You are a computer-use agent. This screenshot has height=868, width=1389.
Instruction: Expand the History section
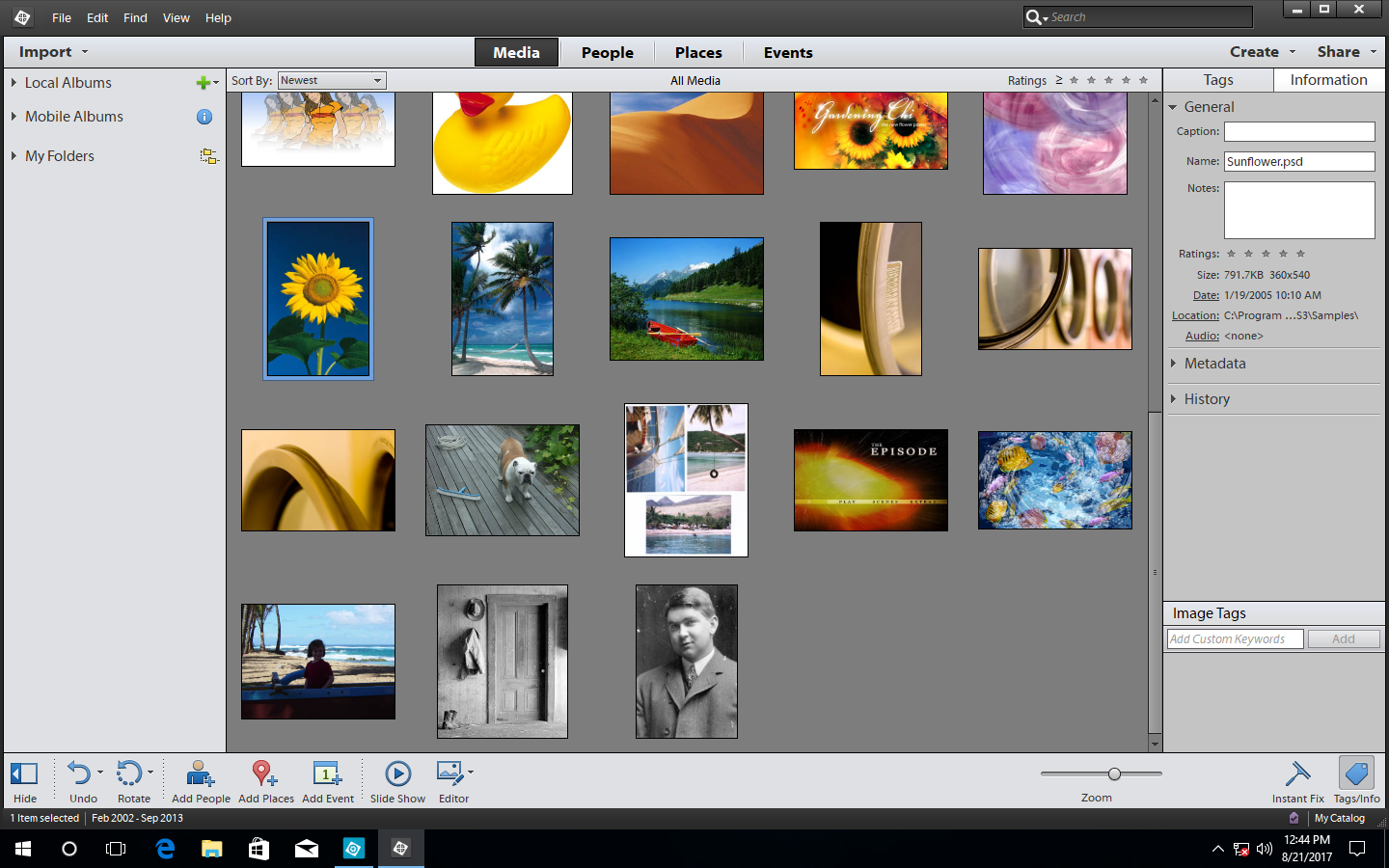click(1173, 399)
